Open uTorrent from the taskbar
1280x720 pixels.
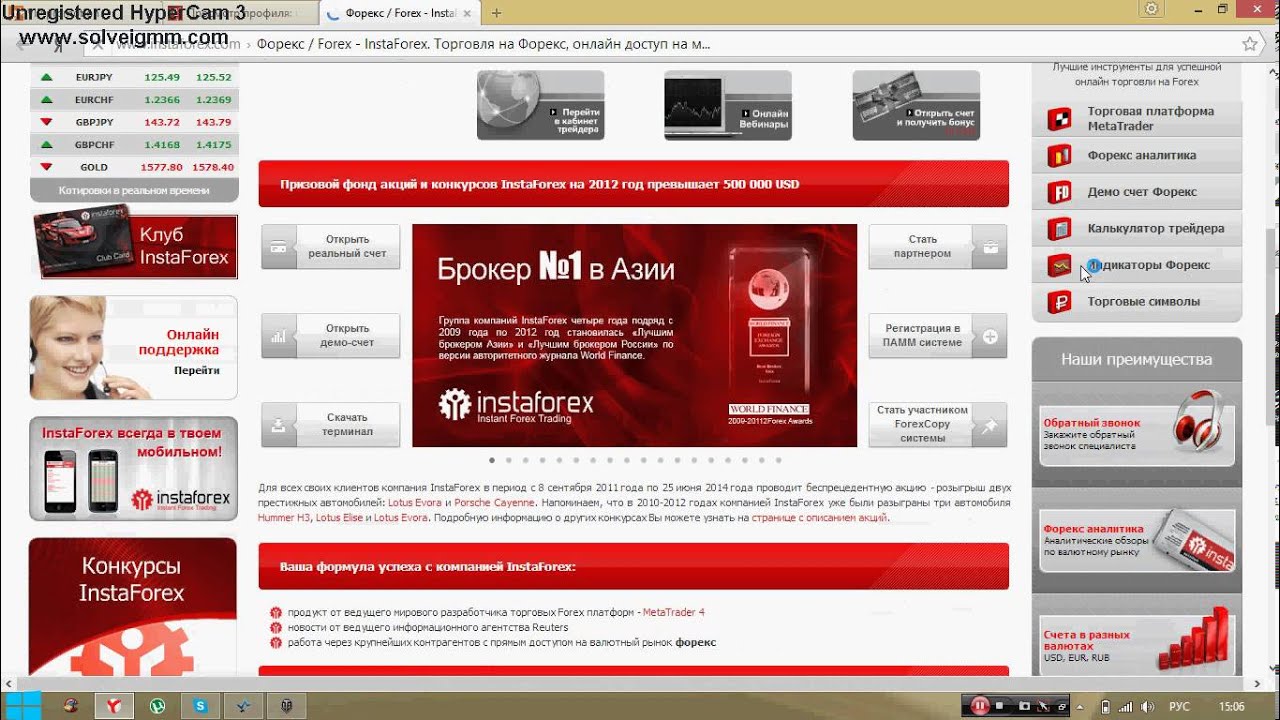point(158,705)
